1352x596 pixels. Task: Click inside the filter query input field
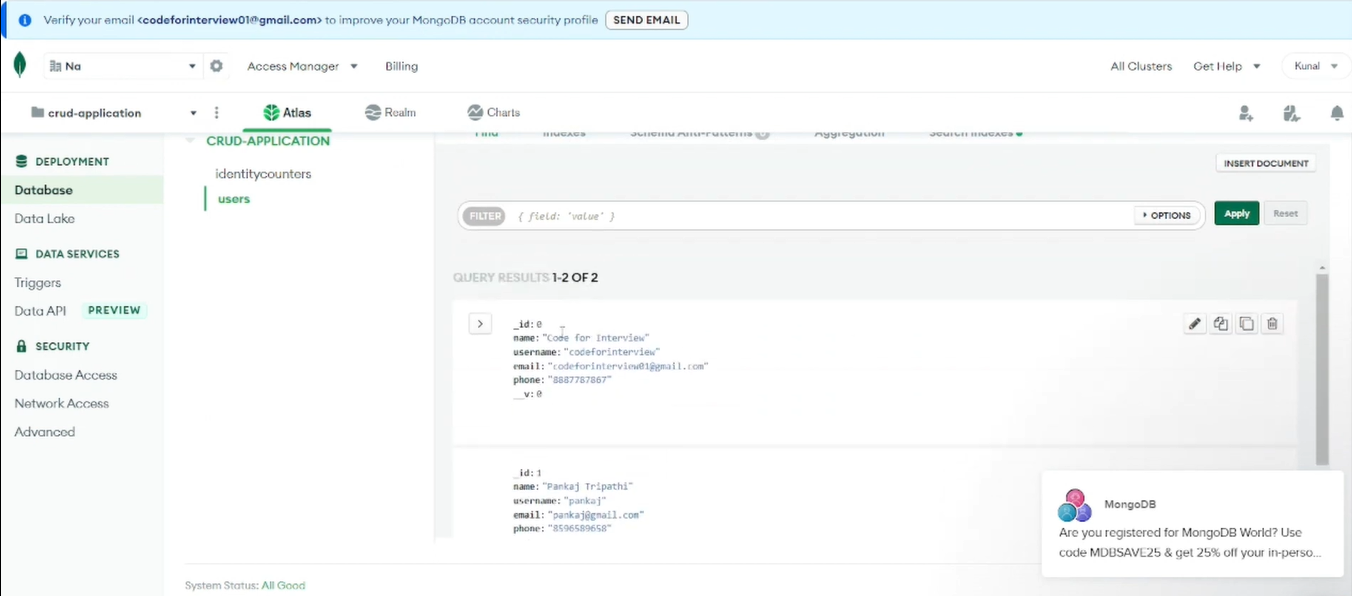[x=700, y=215]
